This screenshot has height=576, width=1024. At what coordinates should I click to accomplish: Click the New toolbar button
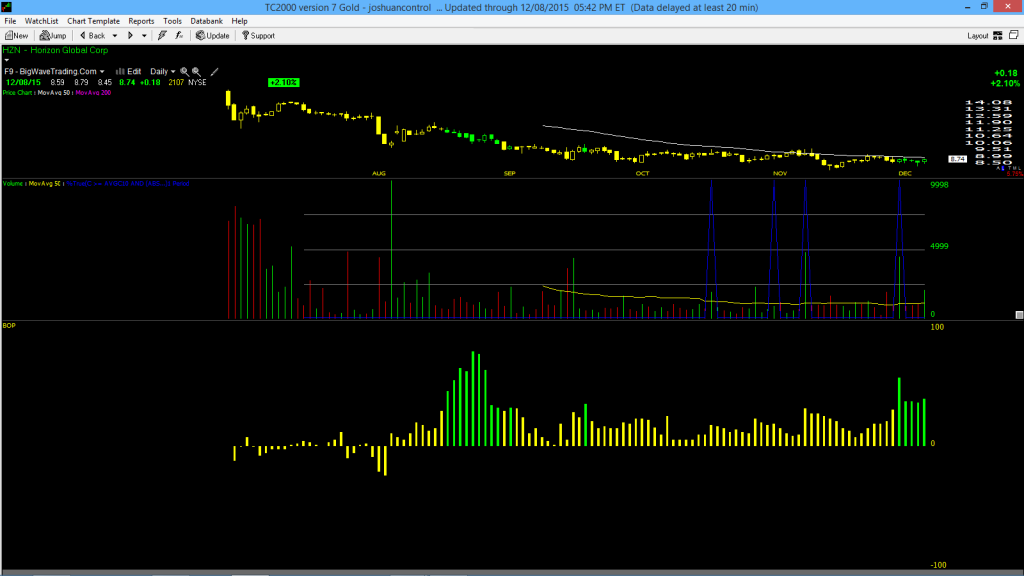tap(16, 36)
